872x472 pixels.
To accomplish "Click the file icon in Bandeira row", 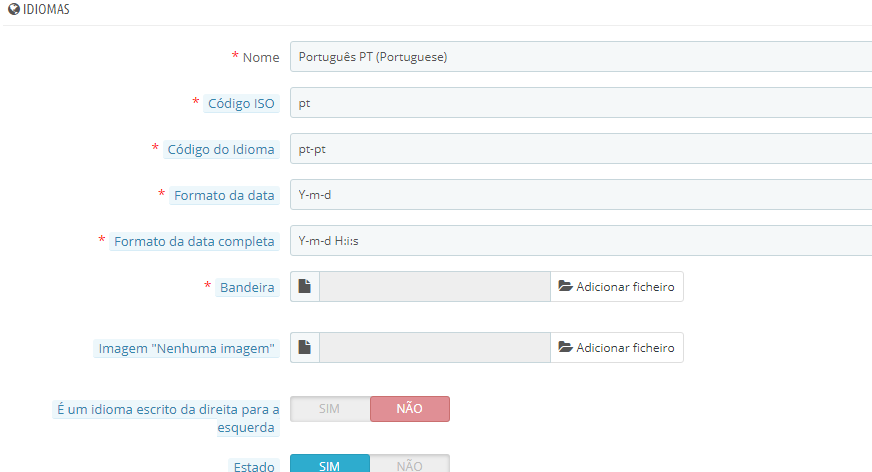I will coord(305,286).
